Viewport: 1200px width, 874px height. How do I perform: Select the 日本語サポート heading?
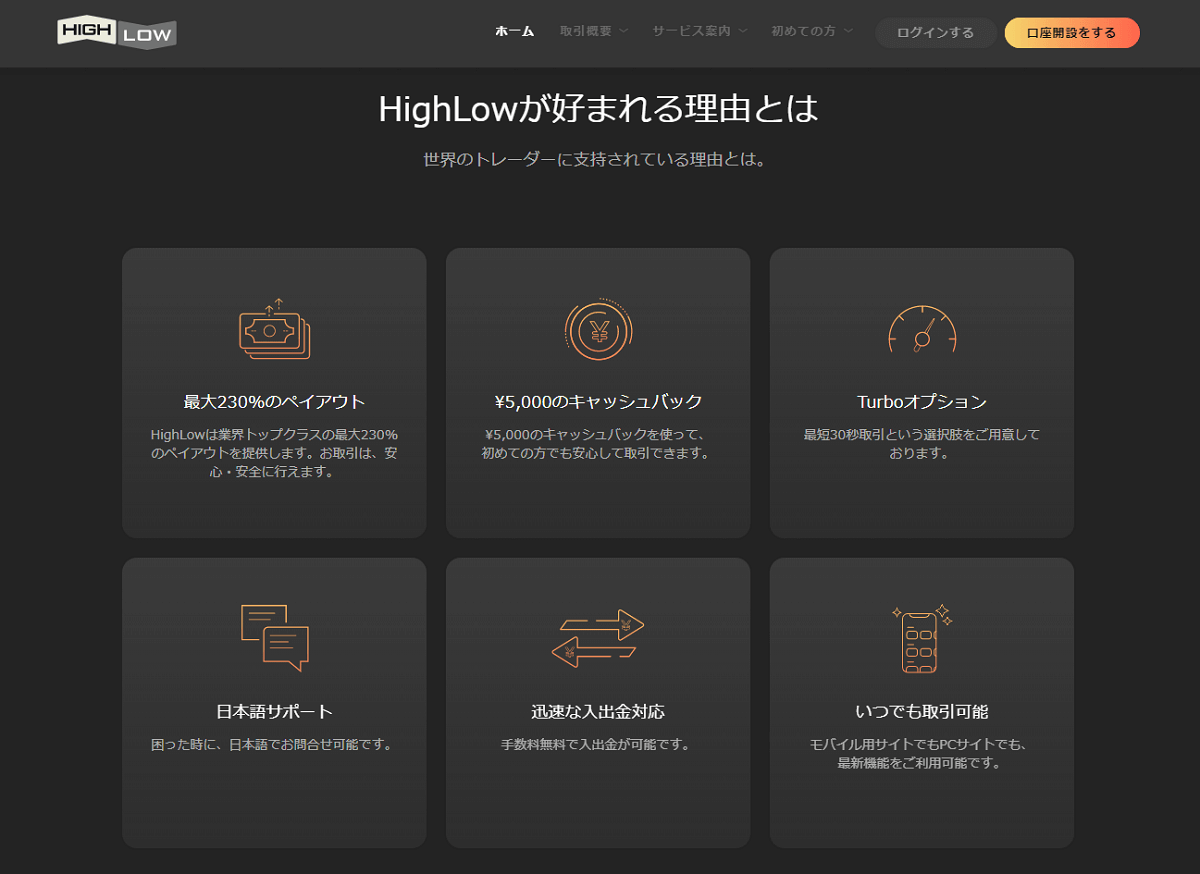[x=275, y=712]
